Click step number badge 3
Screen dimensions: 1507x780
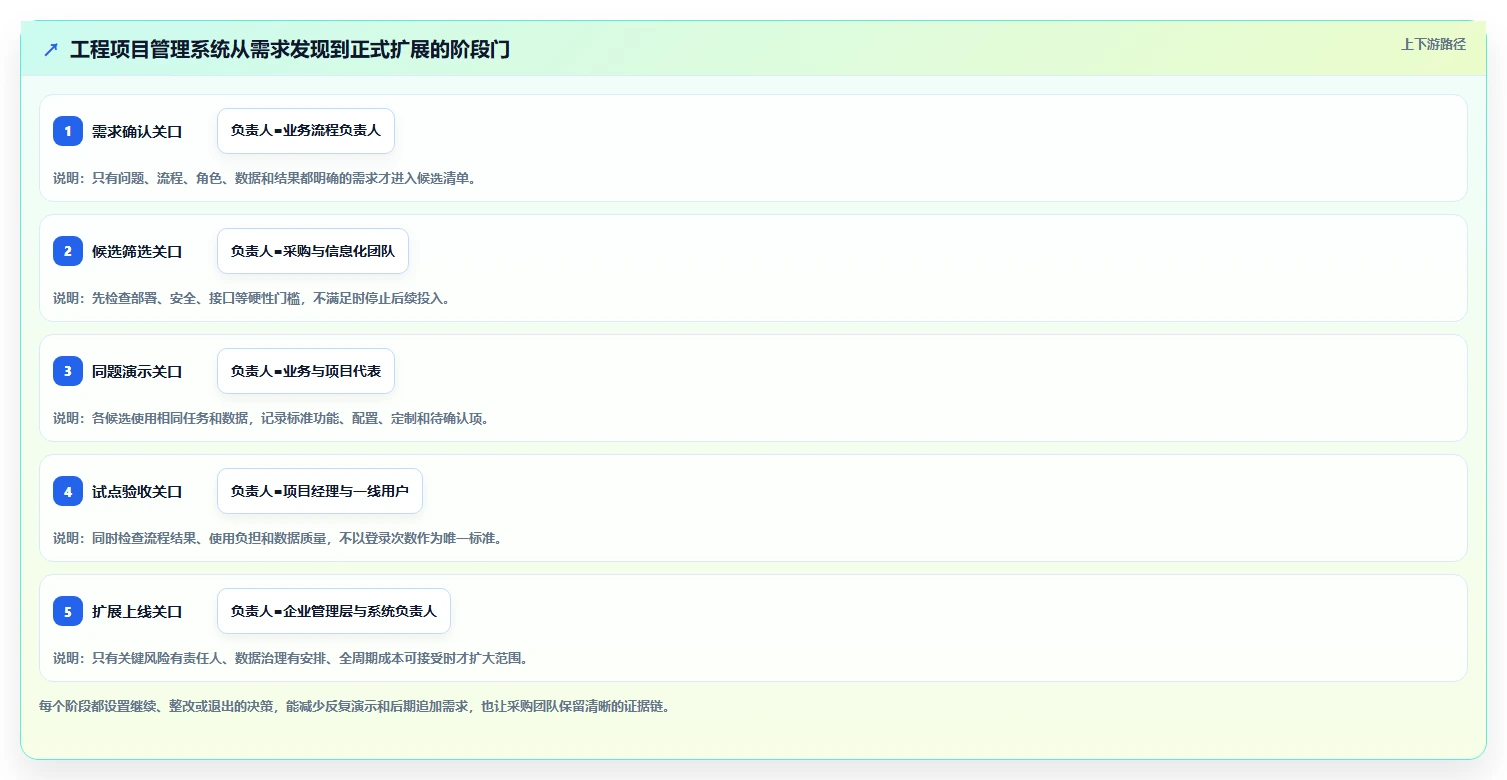(x=68, y=371)
